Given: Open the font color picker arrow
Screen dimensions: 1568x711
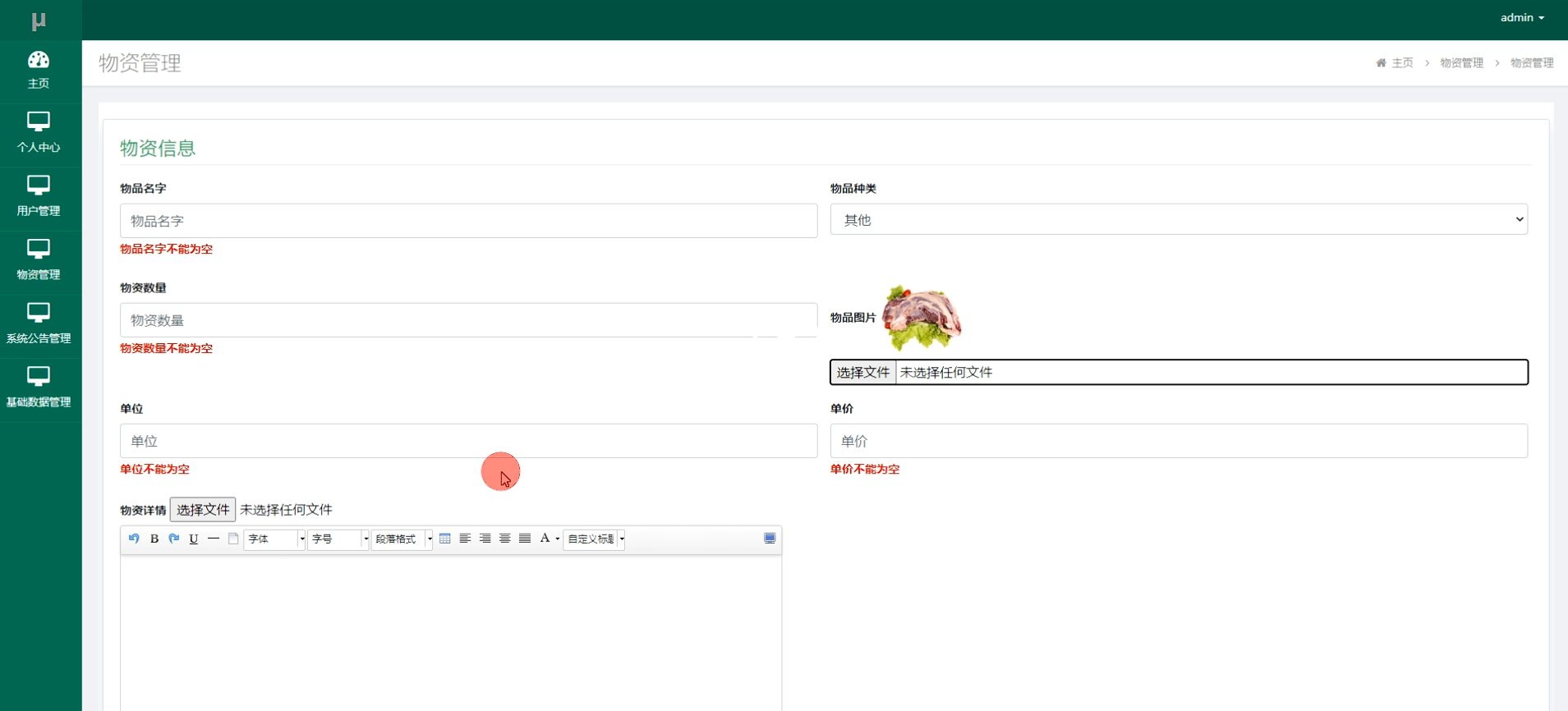Looking at the screenshot, I should 557,539.
